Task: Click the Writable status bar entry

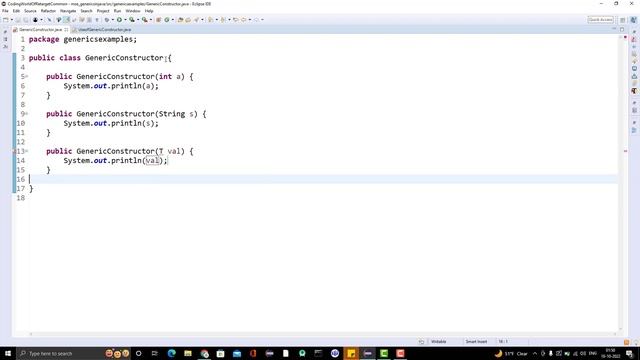Action: pos(439,342)
